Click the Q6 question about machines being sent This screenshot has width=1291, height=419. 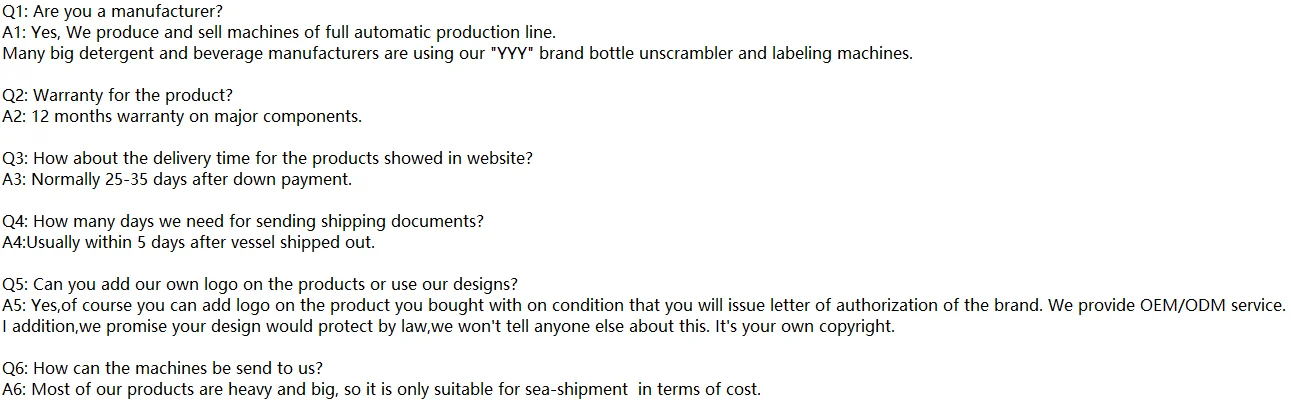(x=162, y=369)
